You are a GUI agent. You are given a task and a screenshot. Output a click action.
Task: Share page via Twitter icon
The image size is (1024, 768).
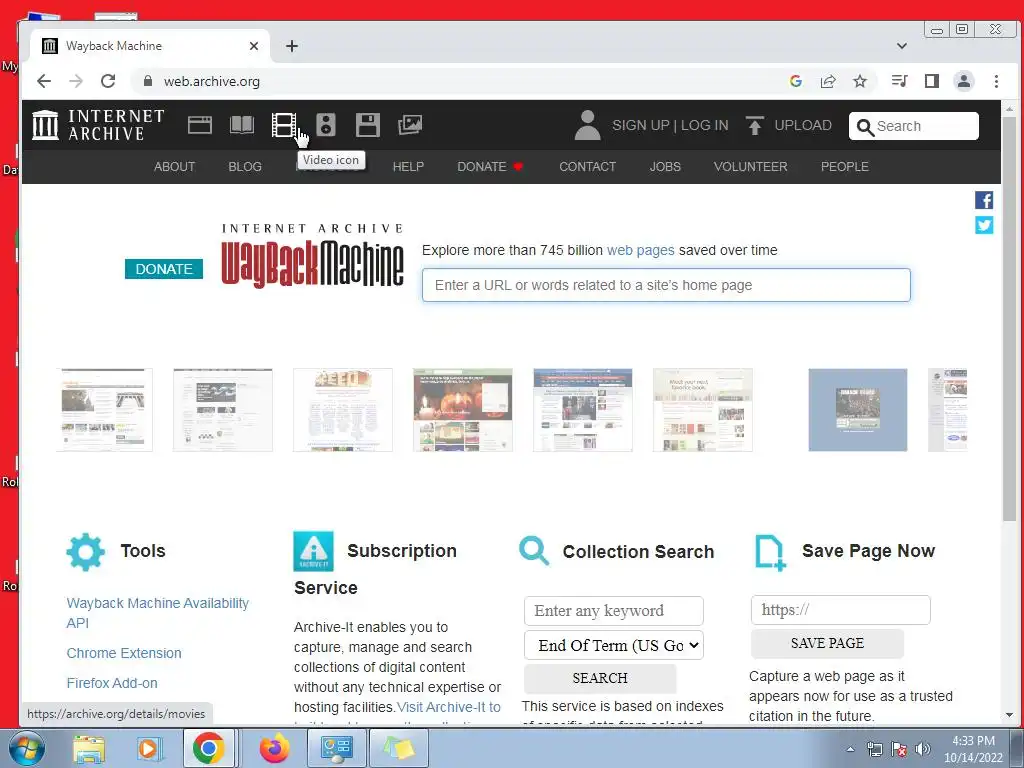pos(984,225)
